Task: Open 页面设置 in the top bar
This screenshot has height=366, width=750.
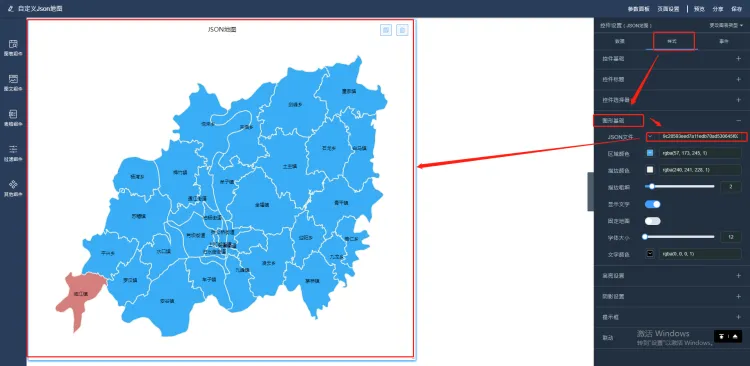Action: point(668,9)
